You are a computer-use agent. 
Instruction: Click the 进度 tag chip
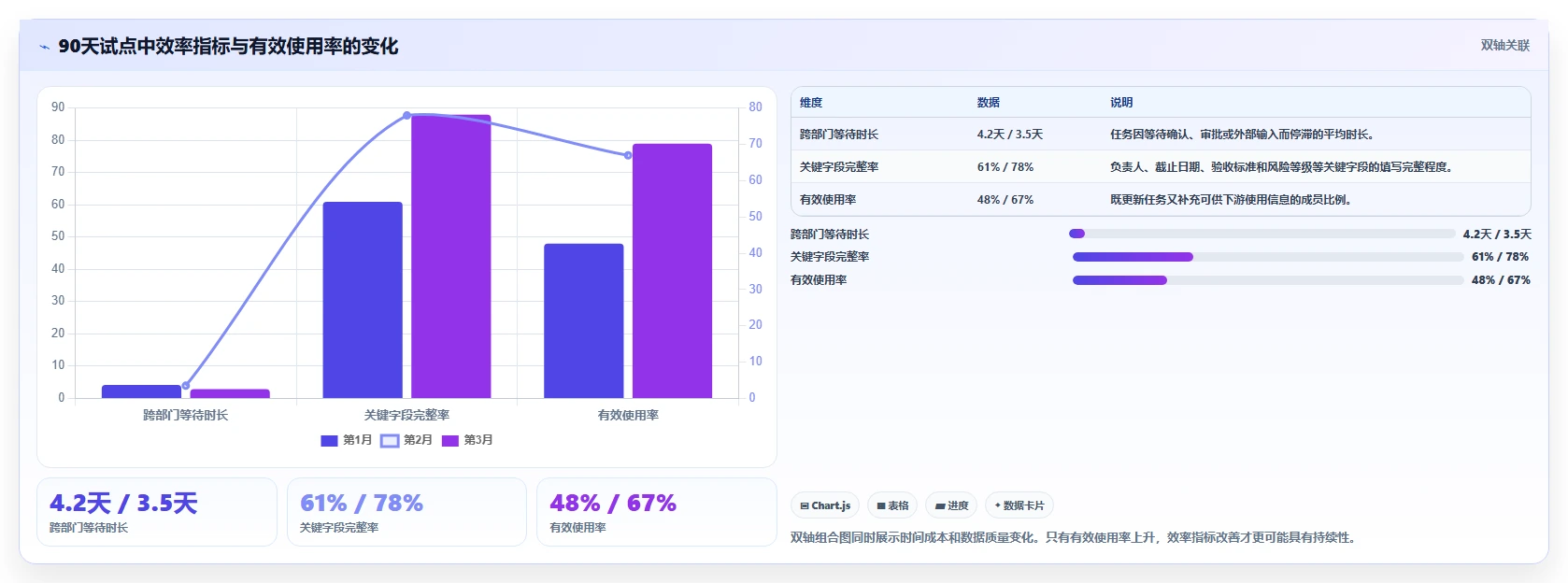[951, 505]
